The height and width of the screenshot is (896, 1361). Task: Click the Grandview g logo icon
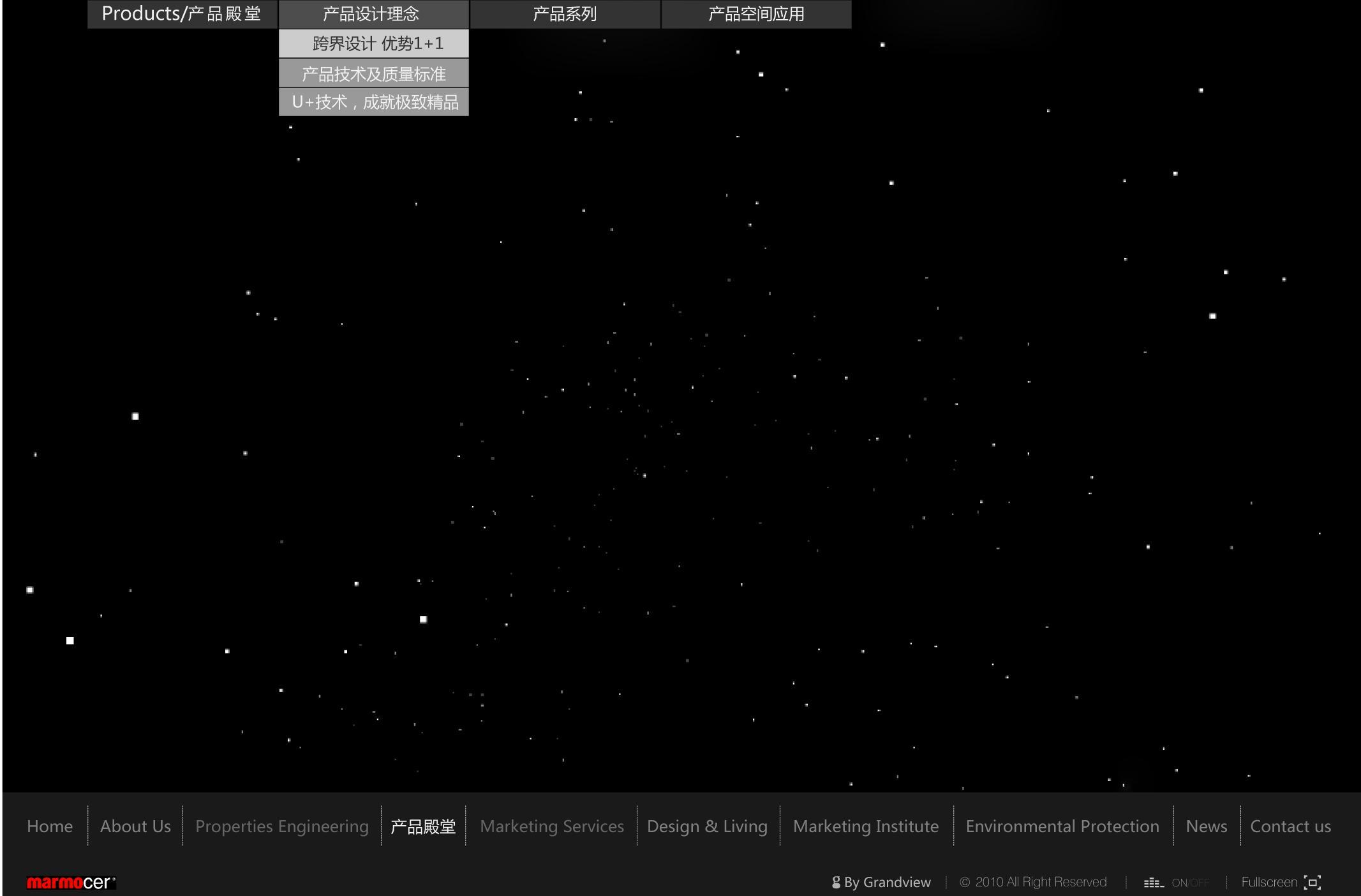pyautogui.click(x=836, y=882)
